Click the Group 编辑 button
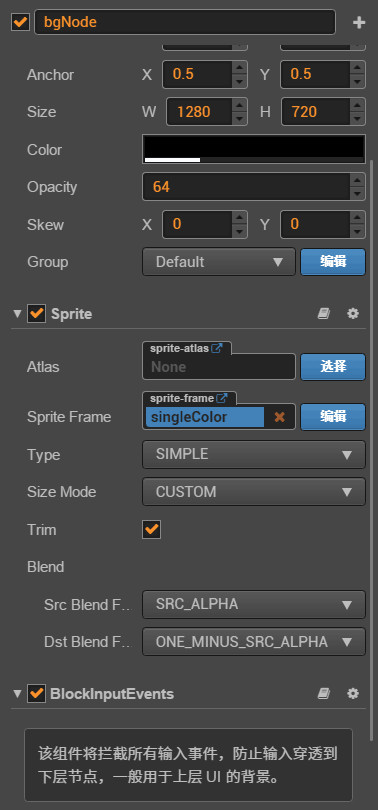 point(333,262)
